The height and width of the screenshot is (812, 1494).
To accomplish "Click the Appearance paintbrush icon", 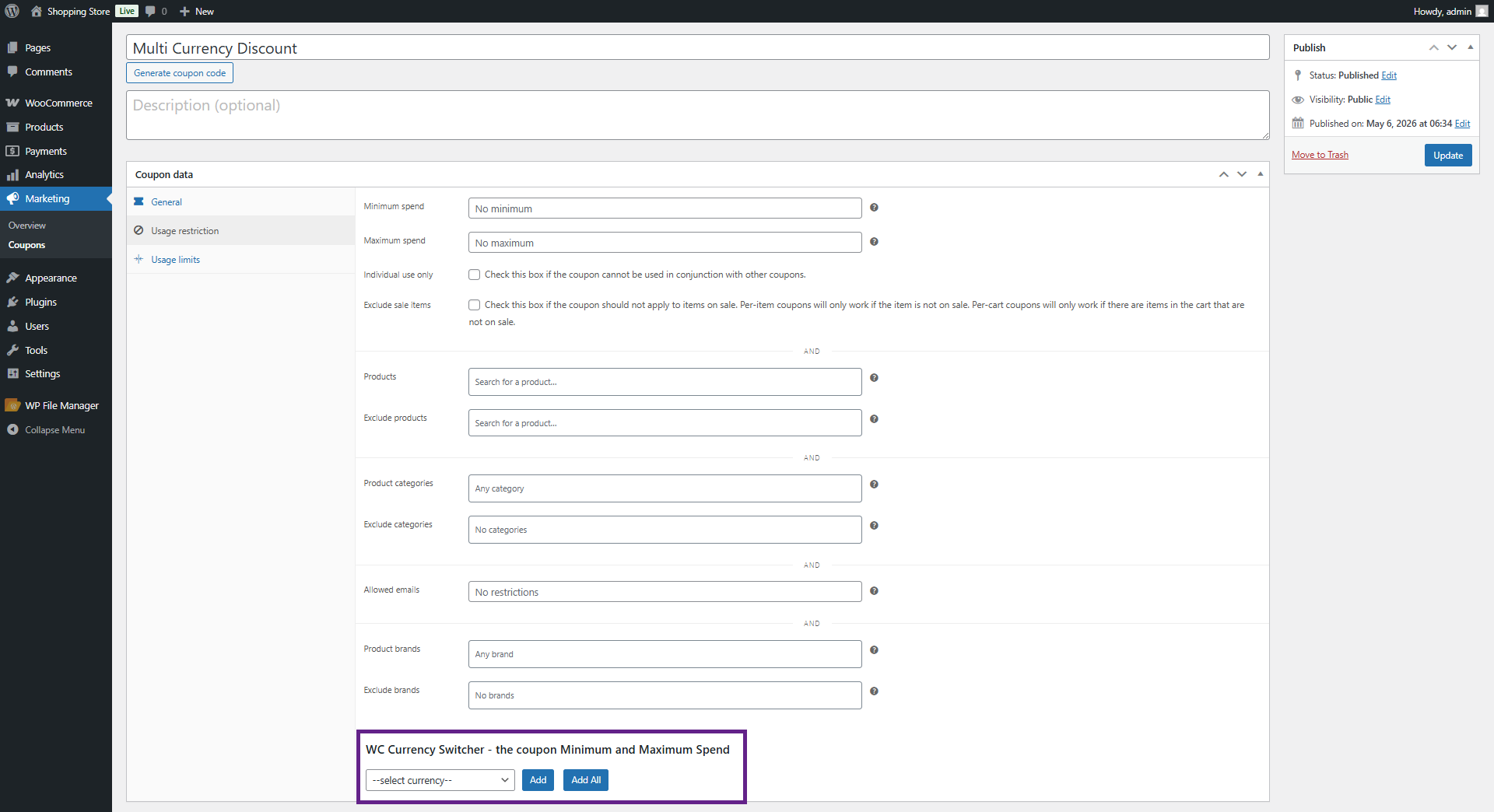I will tap(12, 278).
